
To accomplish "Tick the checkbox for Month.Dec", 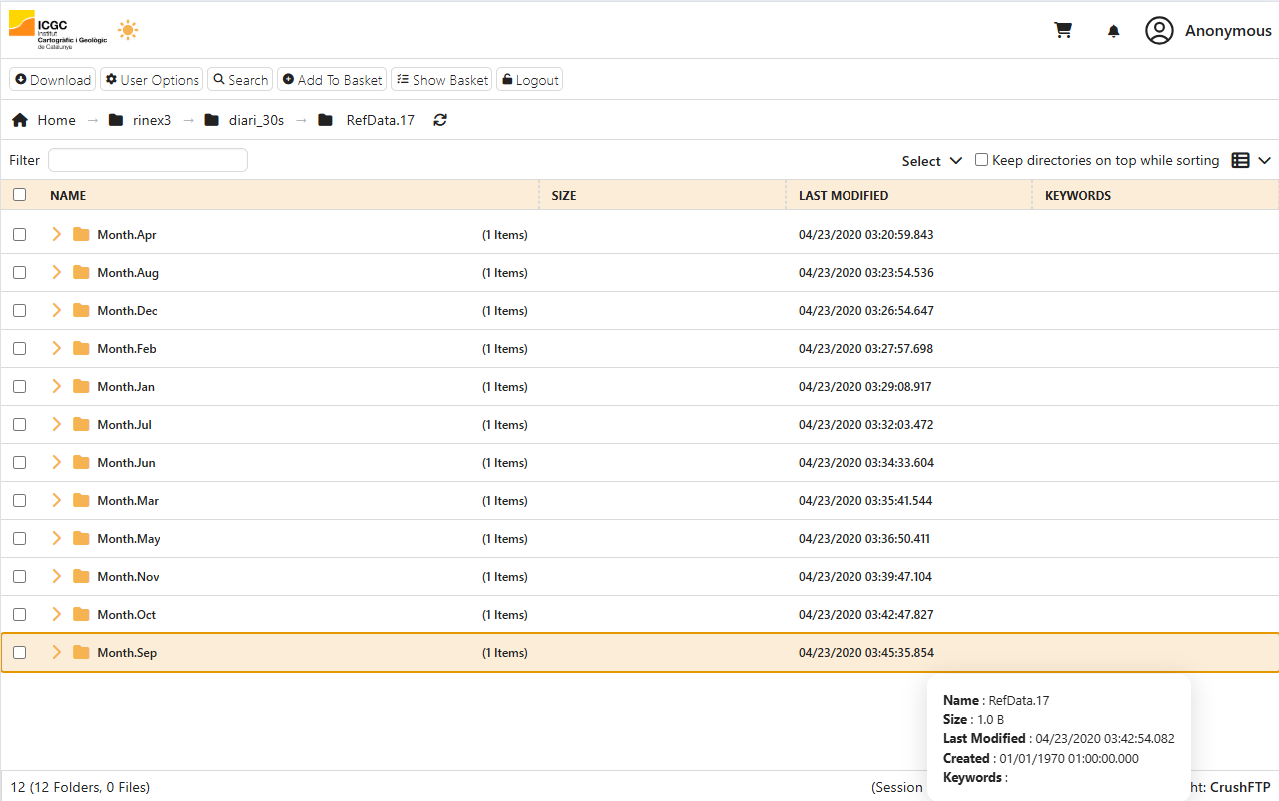I will [x=19, y=310].
